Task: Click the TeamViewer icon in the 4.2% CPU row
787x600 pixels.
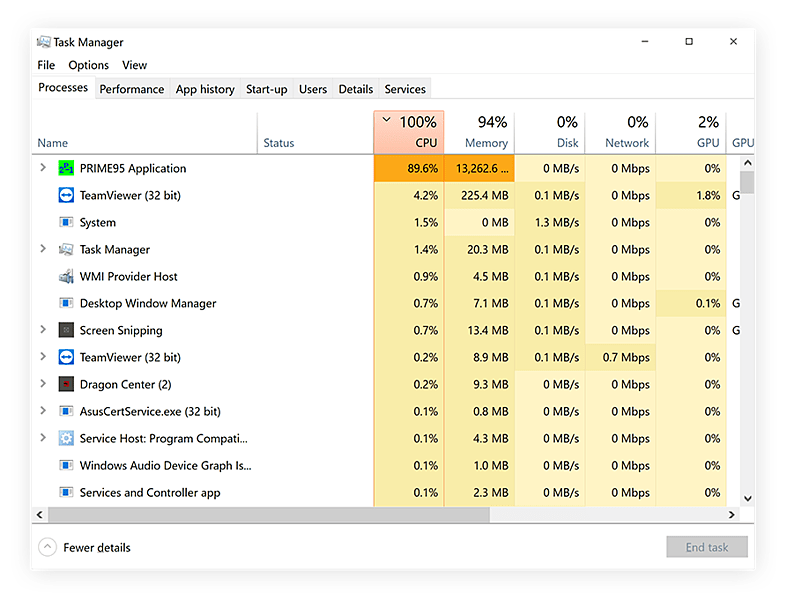Action: [x=66, y=195]
